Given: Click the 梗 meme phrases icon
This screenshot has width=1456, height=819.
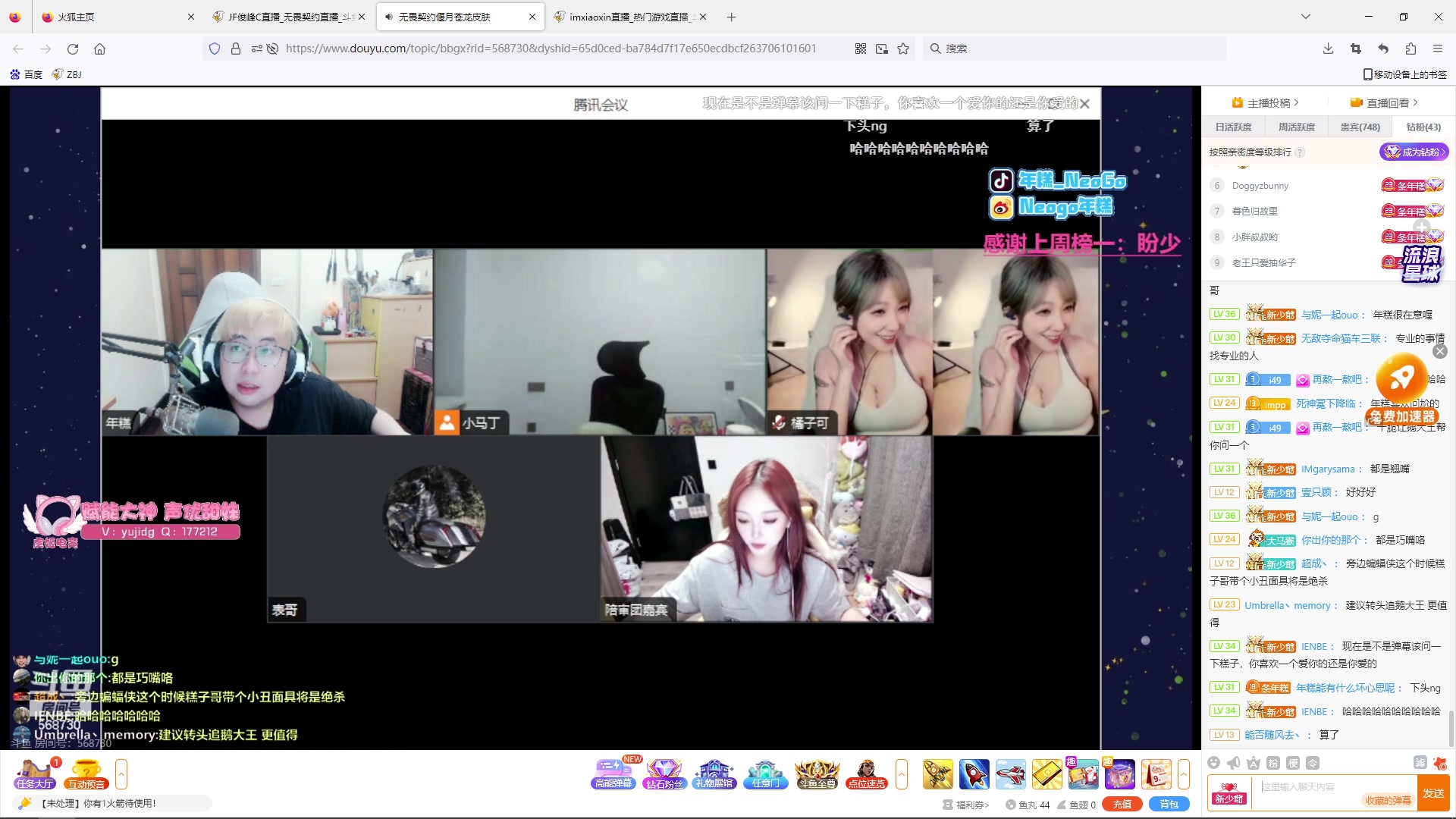Looking at the screenshot, I should [x=1293, y=763].
